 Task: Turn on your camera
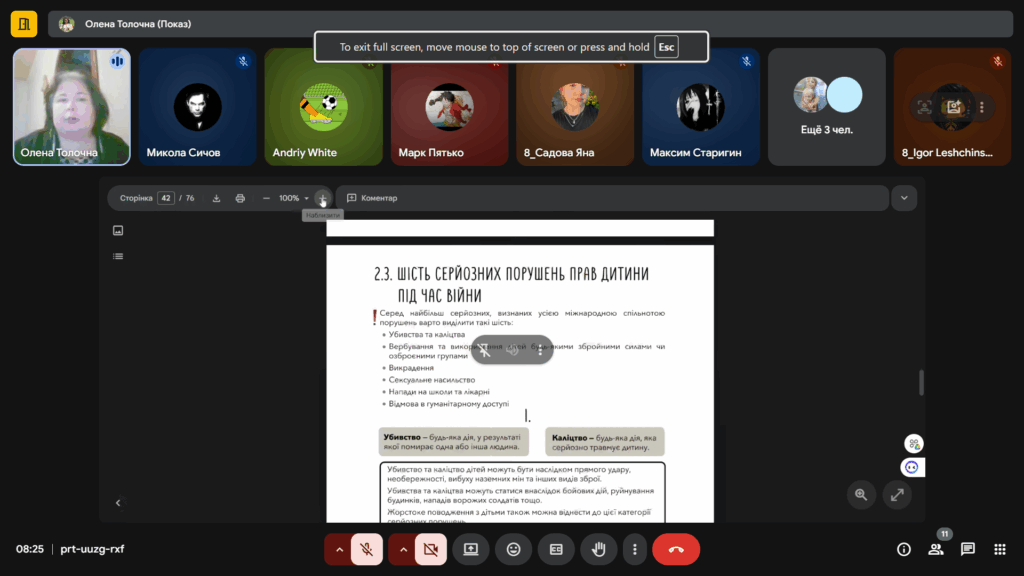tap(431, 549)
